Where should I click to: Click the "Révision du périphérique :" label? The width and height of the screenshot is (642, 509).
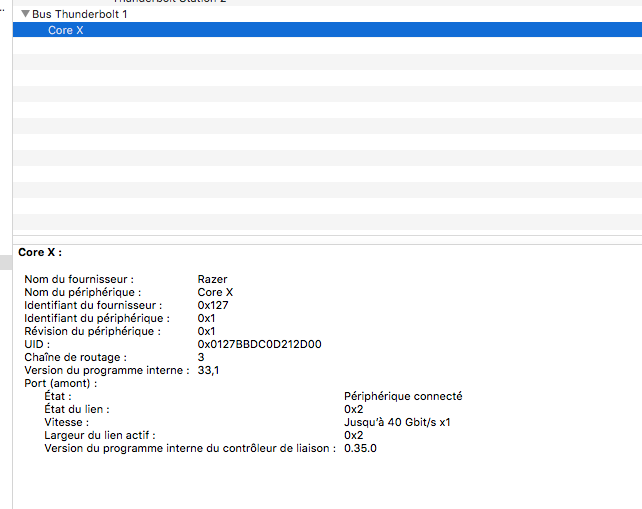pos(93,331)
